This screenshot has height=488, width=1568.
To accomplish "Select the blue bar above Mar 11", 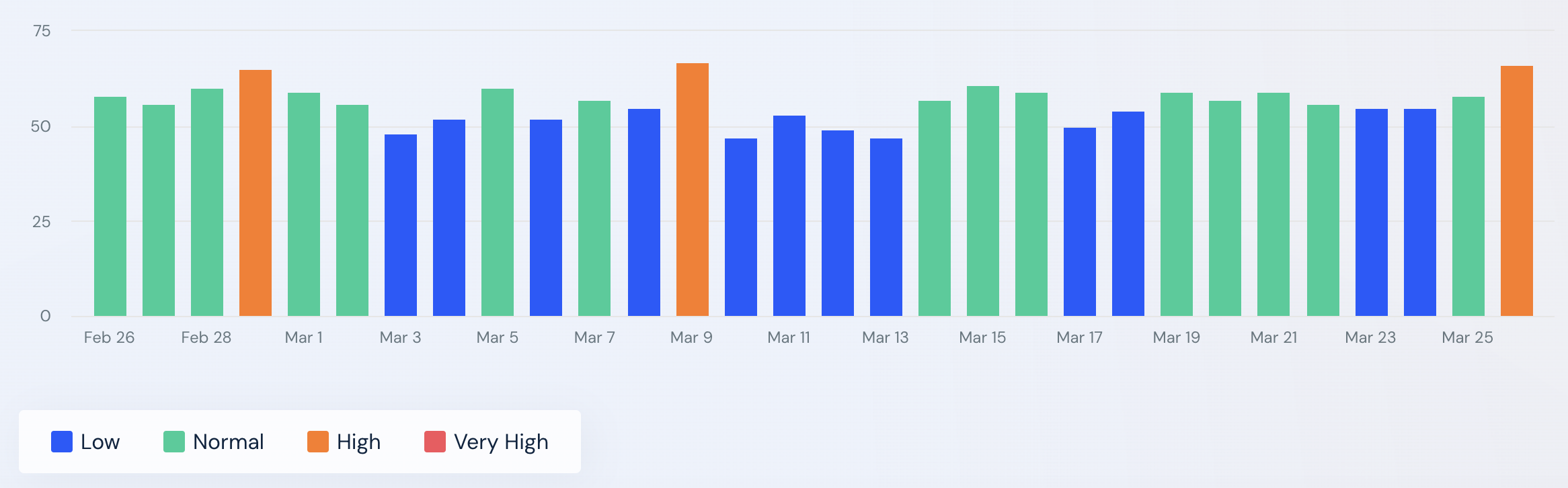I will tap(789, 216).
